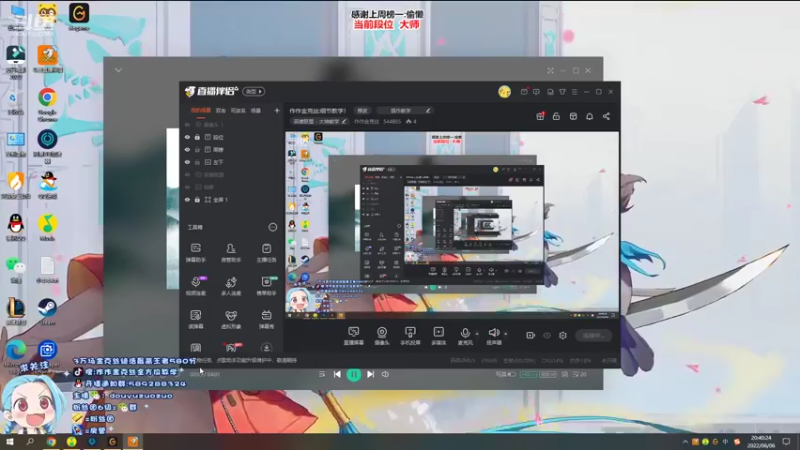Screen dimensions: 800x450
Task: Open the QQ penguin desktop icon
Action: (16, 228)
